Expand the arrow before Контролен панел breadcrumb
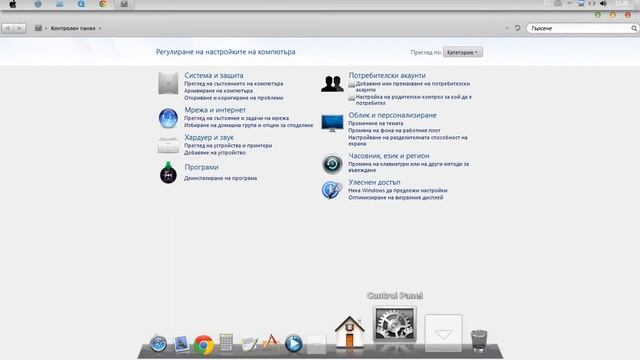Screen dimensions: 640x360 point(46,29)
